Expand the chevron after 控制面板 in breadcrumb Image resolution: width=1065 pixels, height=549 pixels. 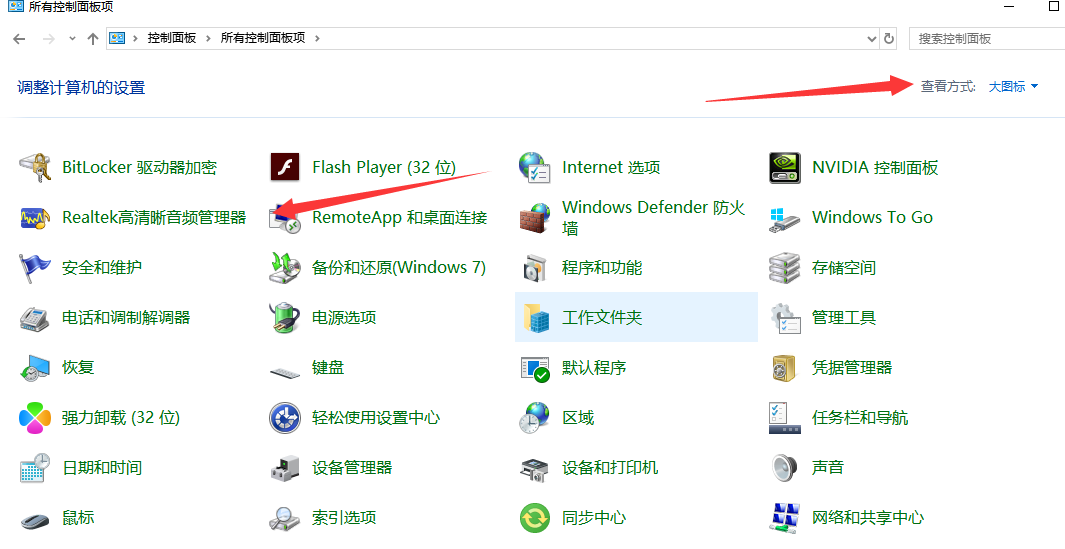[209, 38]
